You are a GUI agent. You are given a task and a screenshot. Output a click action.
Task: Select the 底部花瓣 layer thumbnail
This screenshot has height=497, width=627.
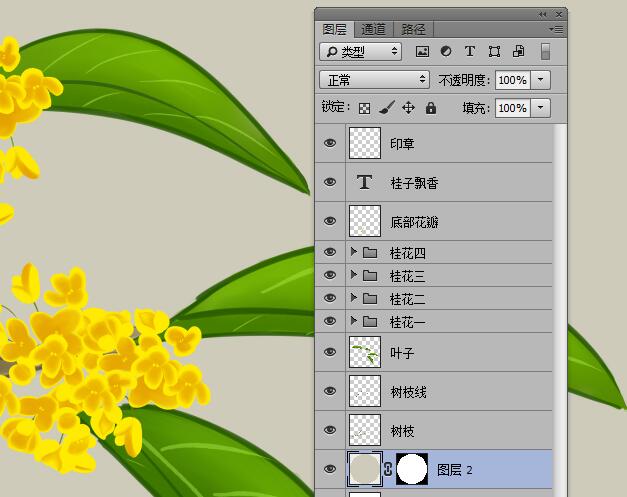[x=365, y=221]
